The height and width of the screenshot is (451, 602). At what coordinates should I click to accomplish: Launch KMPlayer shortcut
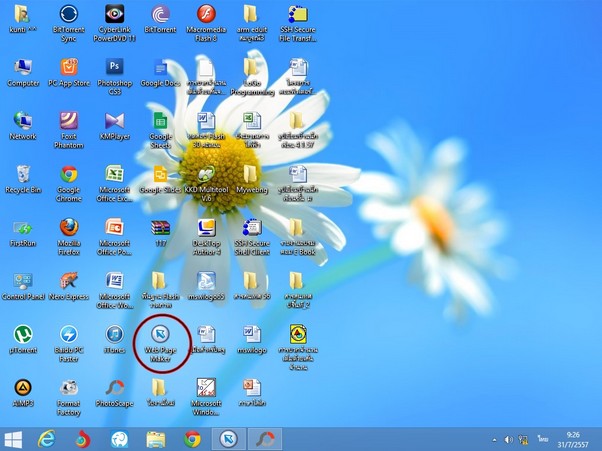click(114, 126)
